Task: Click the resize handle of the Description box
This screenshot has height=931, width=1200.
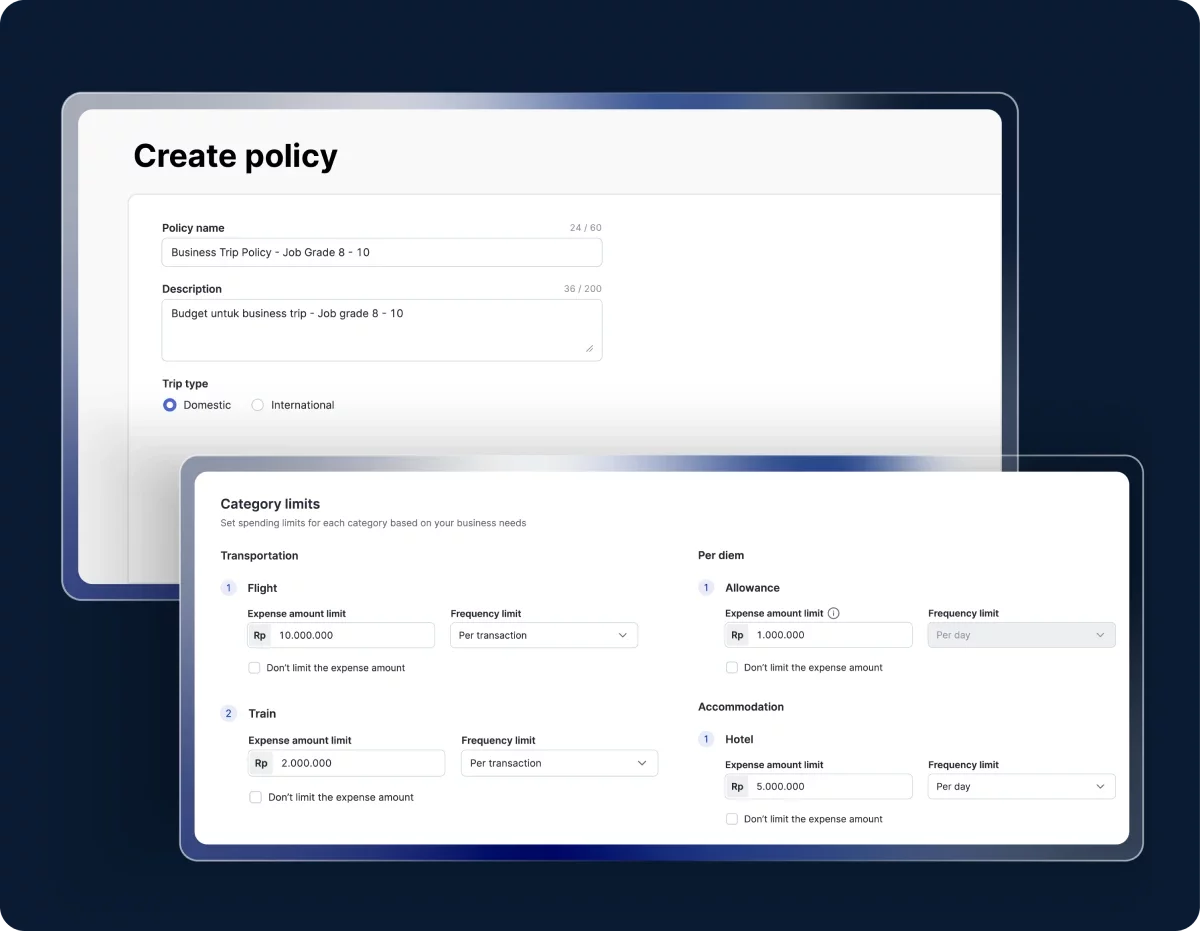Action: coord(589,349)
